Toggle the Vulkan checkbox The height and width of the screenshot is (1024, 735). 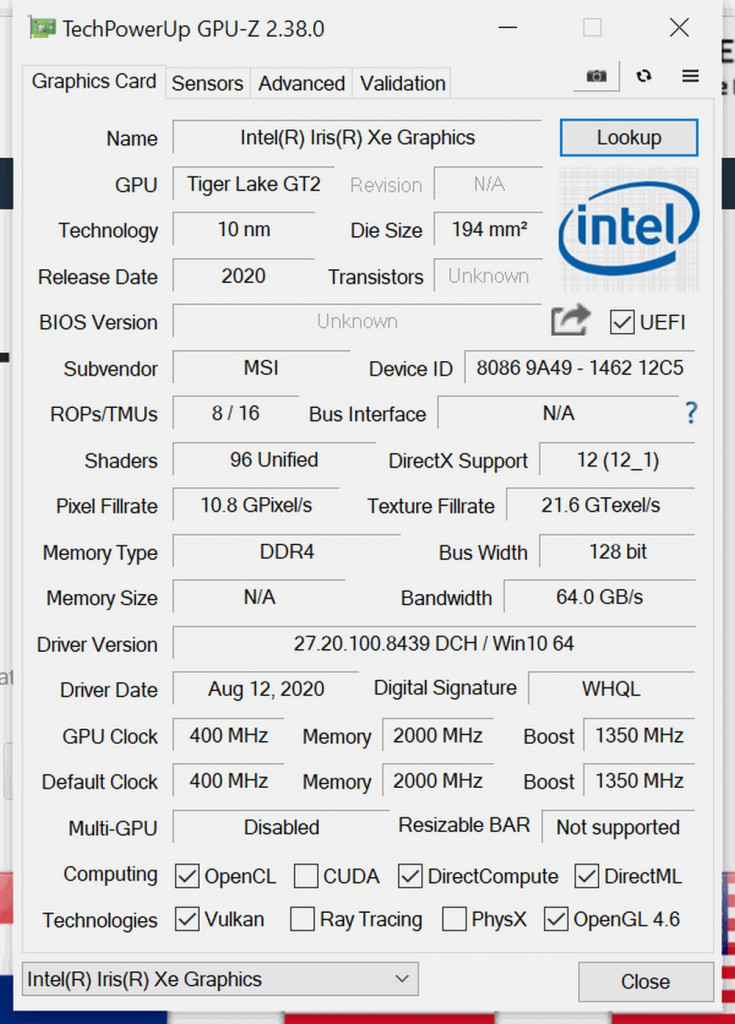pos(187,919)
